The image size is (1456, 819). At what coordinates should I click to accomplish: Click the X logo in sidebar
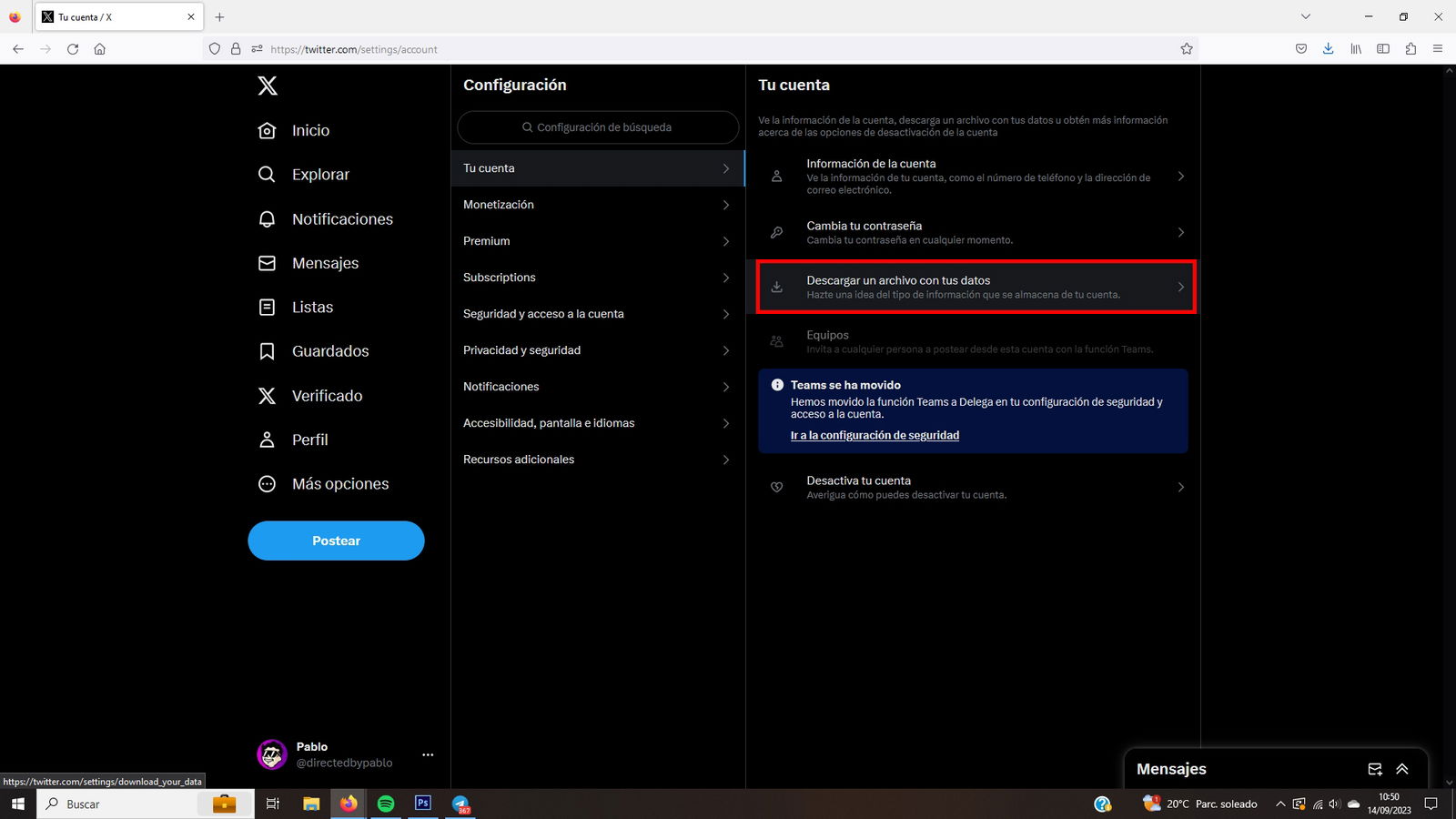coord(267,86)
